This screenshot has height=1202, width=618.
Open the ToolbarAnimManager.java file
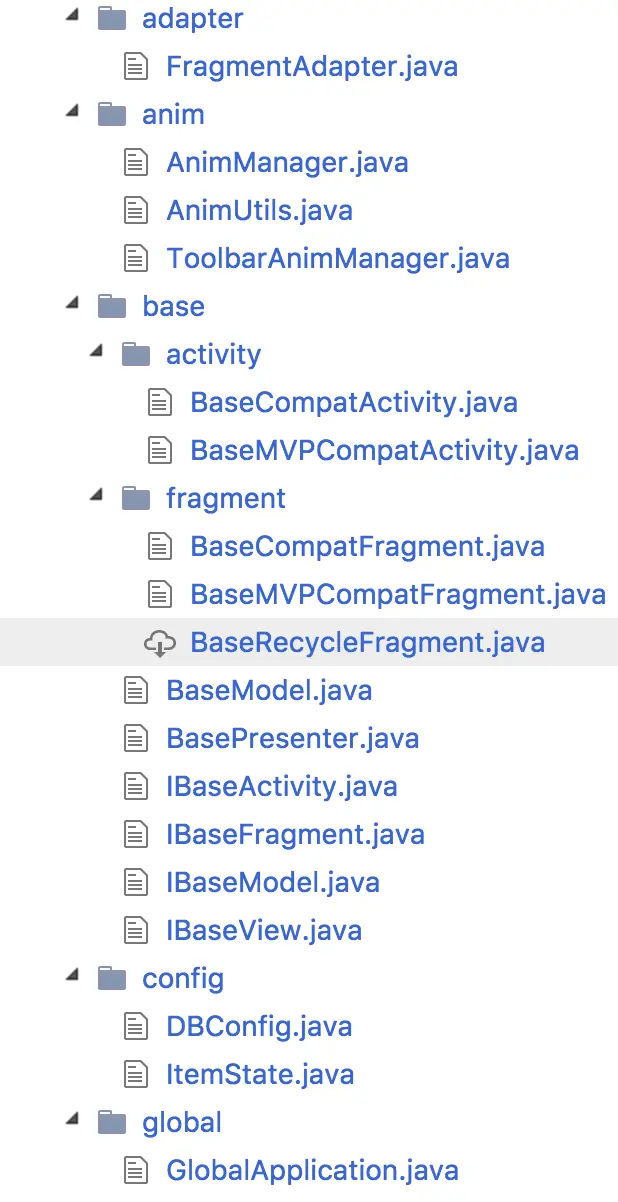[338, 259]
